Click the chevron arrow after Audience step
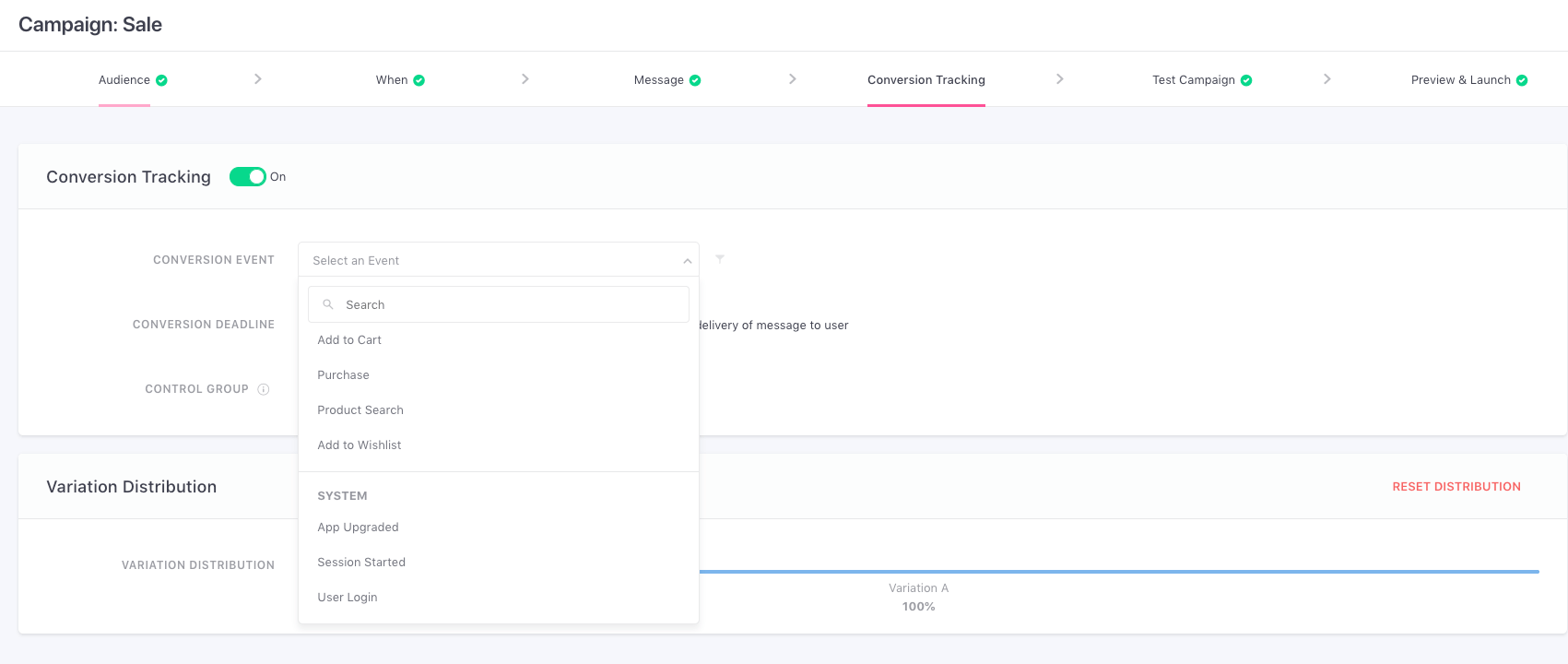The image size is (1568, 664). [x=258, y=79]
